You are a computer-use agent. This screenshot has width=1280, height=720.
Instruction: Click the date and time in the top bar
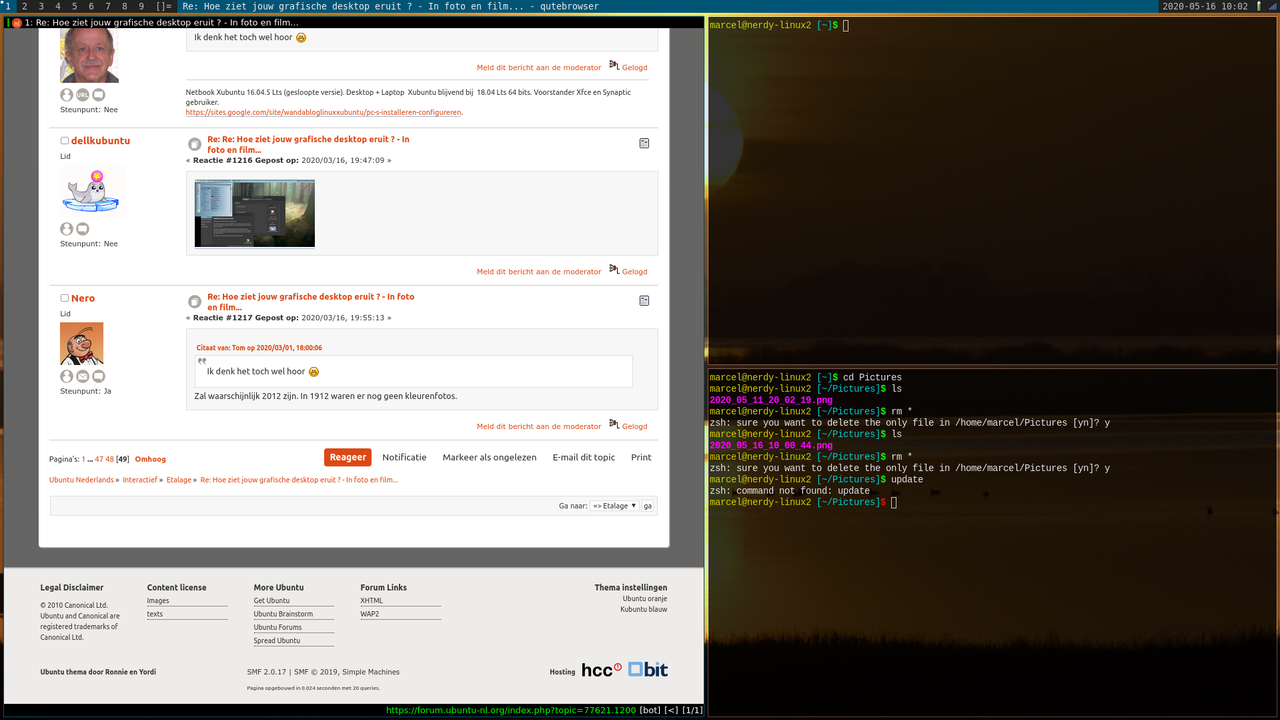[x=1205, y=6]
